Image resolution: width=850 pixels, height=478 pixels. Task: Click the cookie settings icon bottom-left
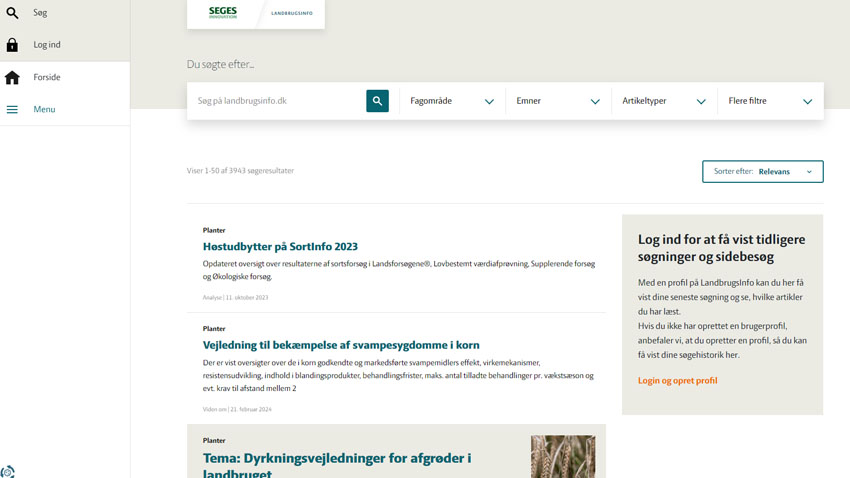click(x=8, y=471)
